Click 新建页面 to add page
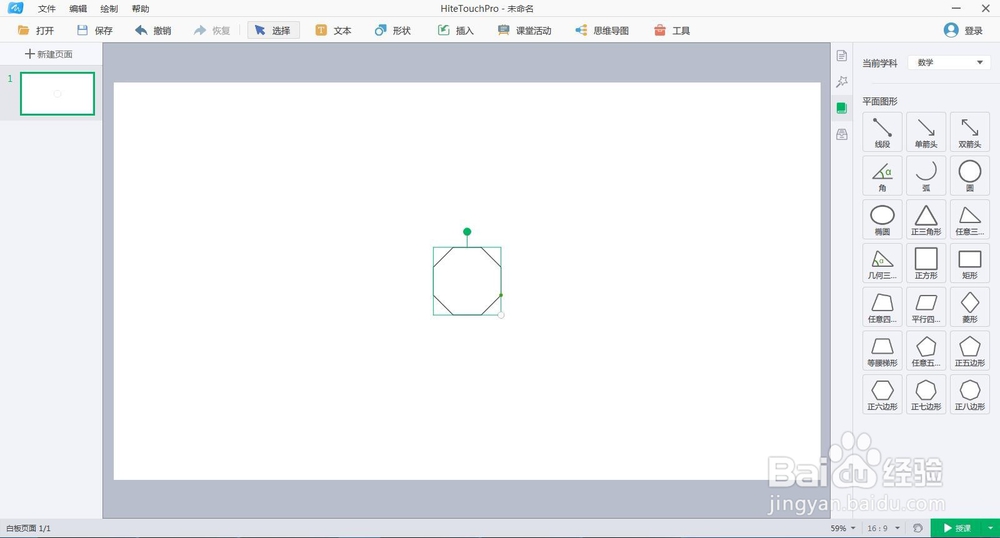1000x538 pixels. (x=48, y=54)
